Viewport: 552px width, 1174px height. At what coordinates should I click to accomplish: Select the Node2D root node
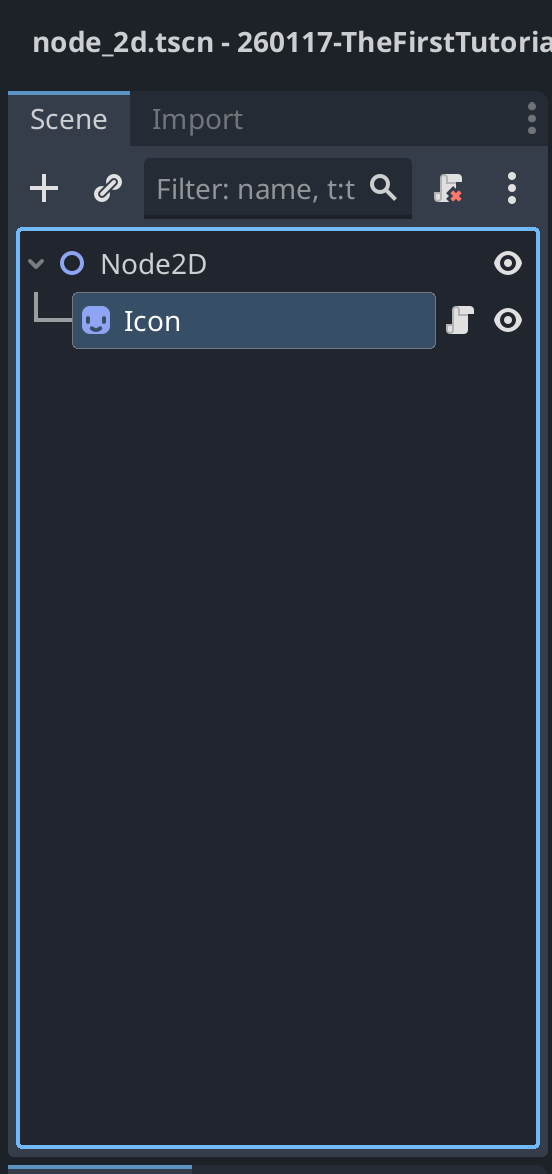coord(154,264)
